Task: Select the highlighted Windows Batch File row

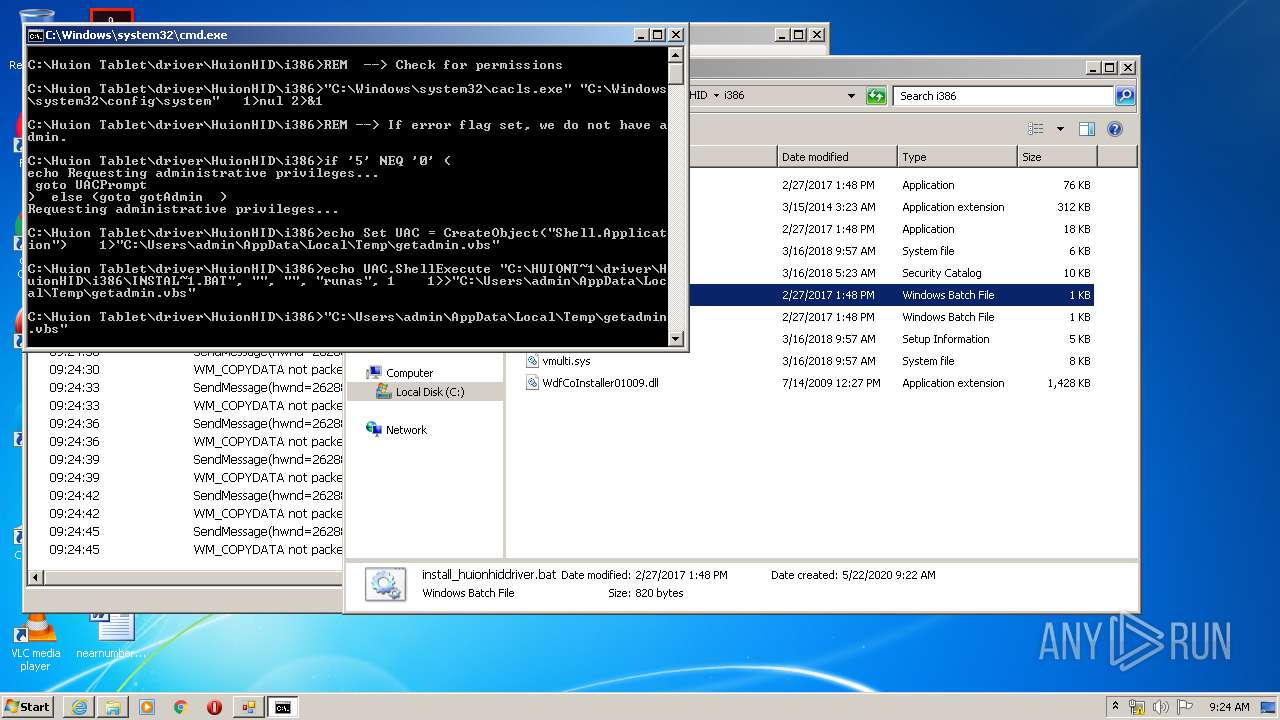Action: 890,295
